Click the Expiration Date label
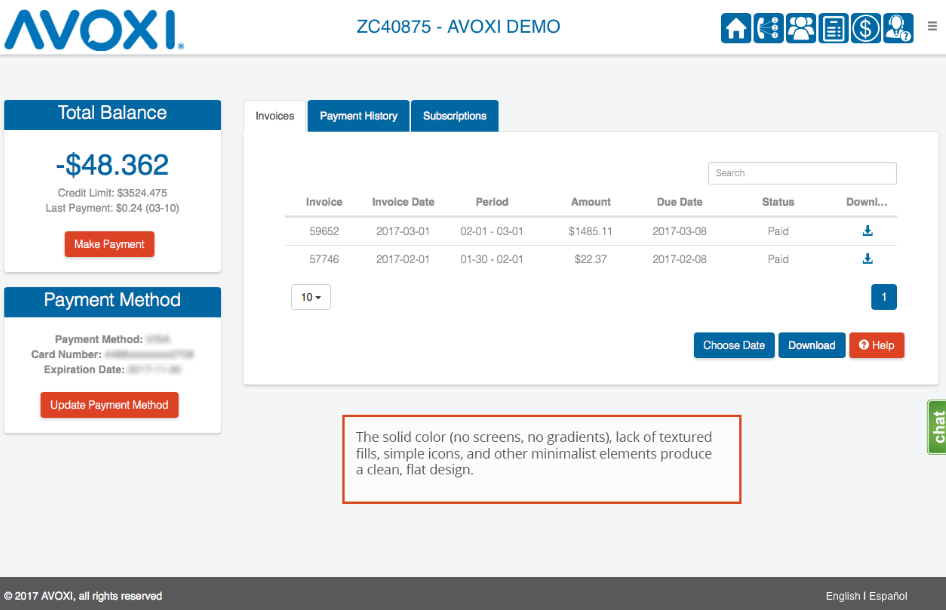946x610 pixels. click(84, 369)
